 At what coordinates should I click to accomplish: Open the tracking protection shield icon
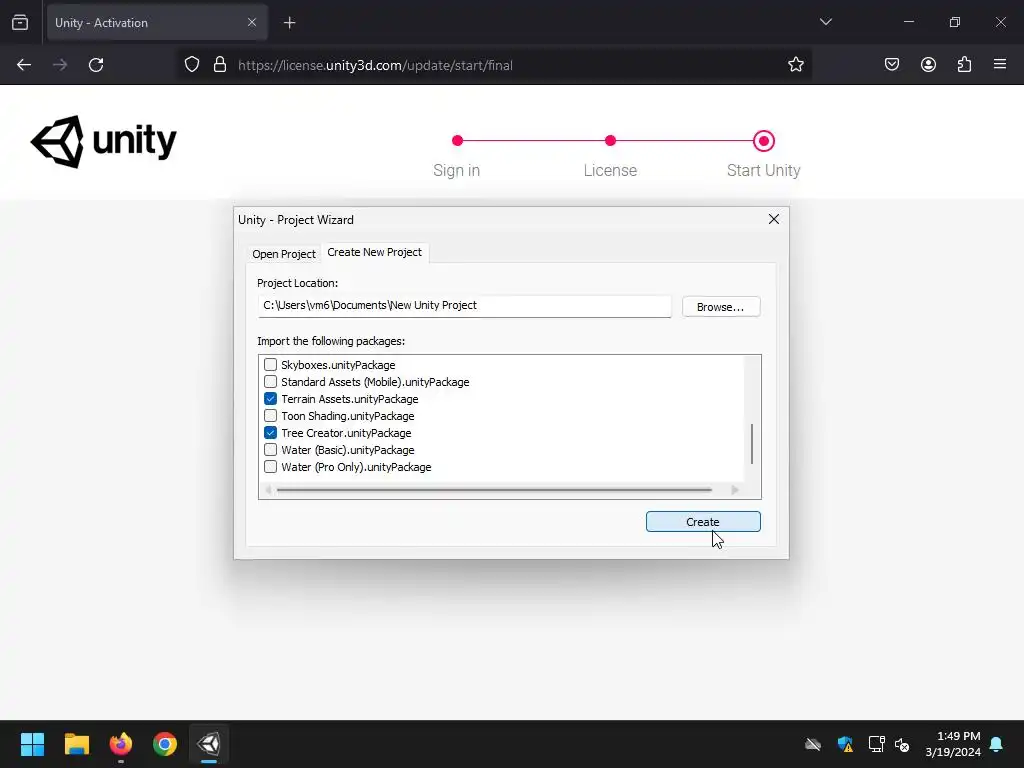tap(192, 65)
